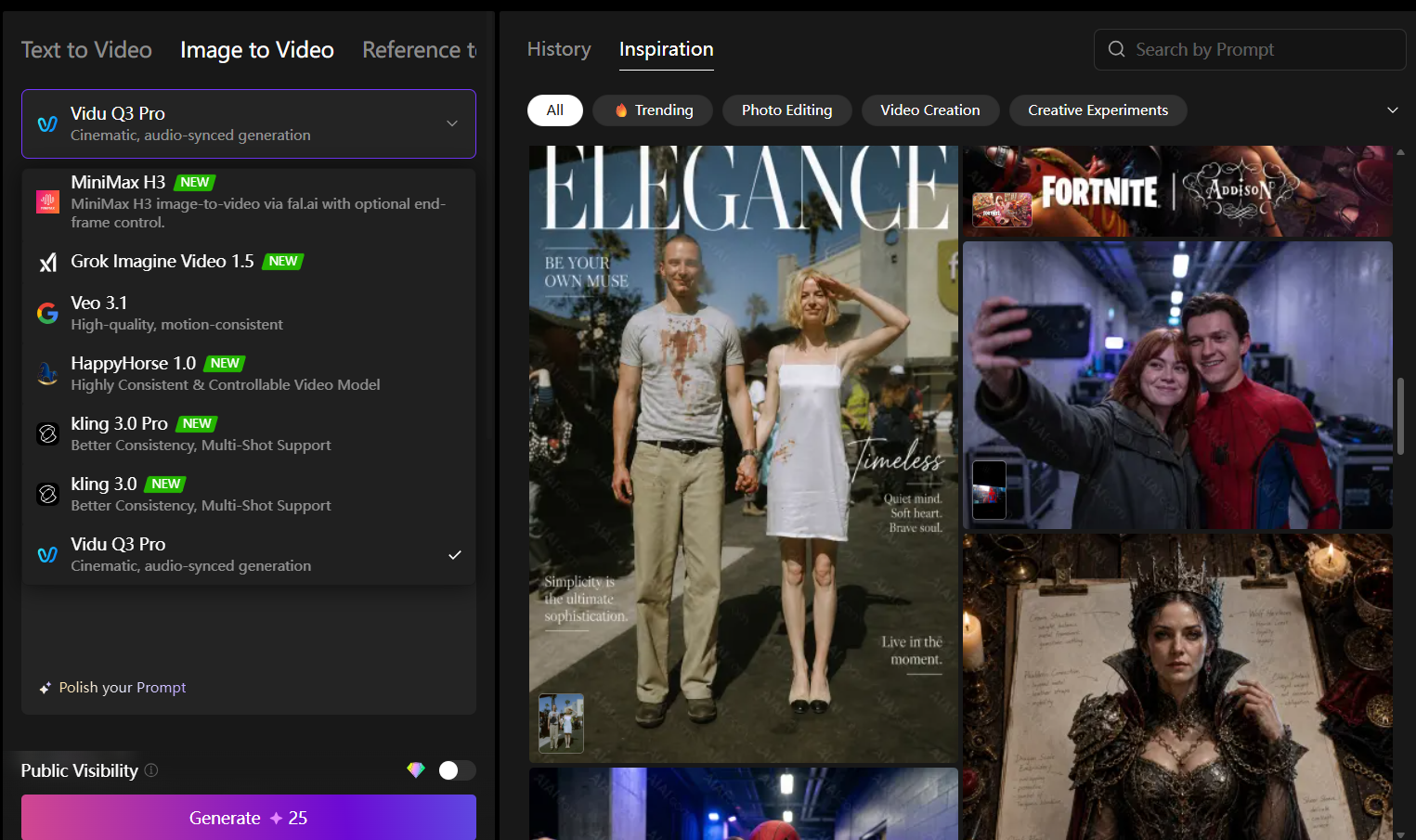Select the kling 3.0 model option

tap(249, 494)
